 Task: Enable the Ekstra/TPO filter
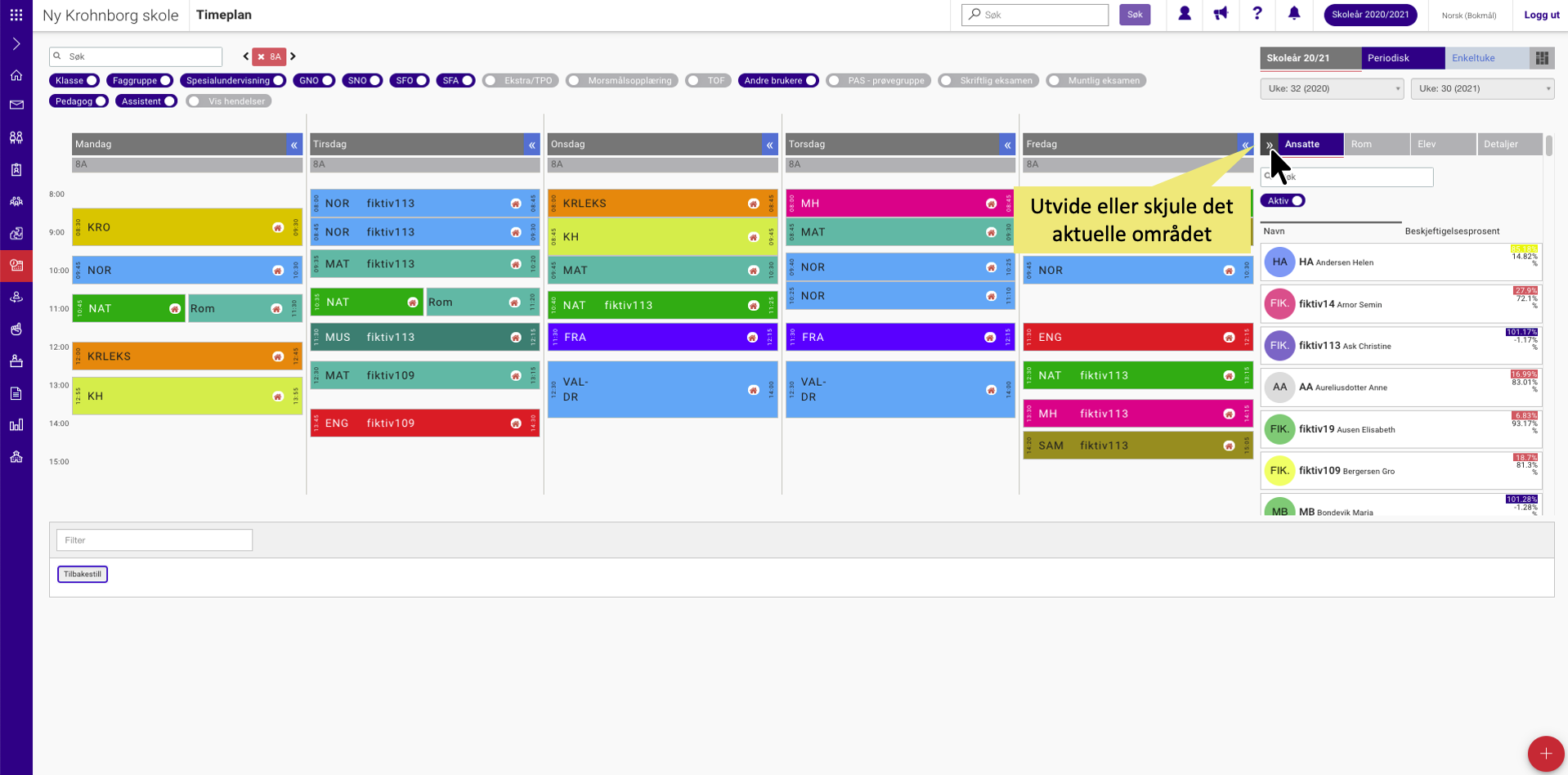(x=520, y=80)
